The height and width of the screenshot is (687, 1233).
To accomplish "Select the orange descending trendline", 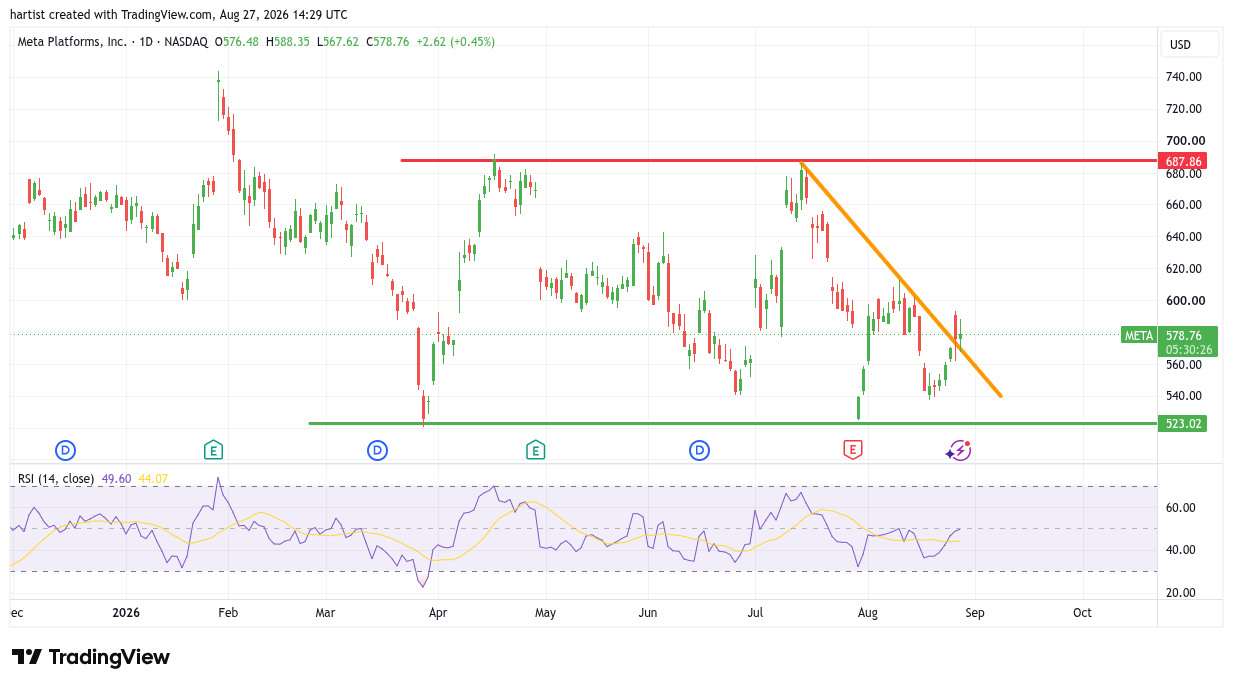I will pos(900,278).
